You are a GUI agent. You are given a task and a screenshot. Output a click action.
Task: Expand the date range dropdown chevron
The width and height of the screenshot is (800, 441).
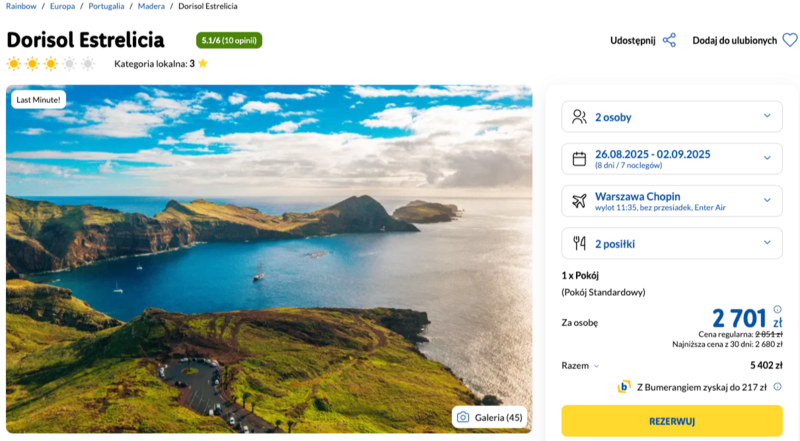coord(767,158)
